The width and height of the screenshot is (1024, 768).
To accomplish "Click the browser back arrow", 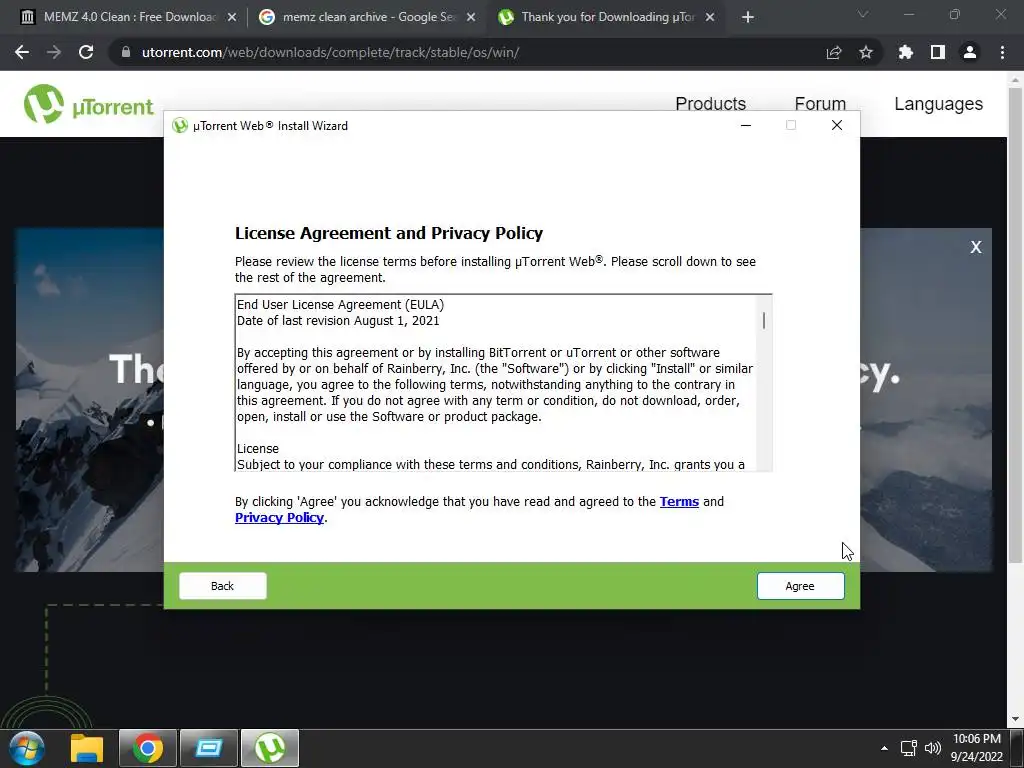I will pyautogui.click(x=22, y=52).
